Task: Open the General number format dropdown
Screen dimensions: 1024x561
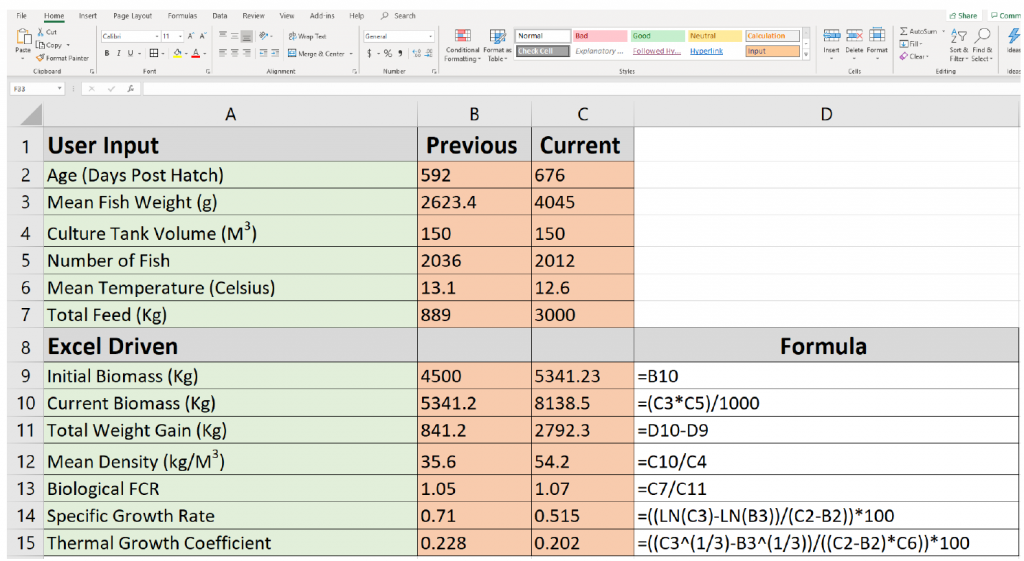Action: pyautogui.click(x=430, y=37)
